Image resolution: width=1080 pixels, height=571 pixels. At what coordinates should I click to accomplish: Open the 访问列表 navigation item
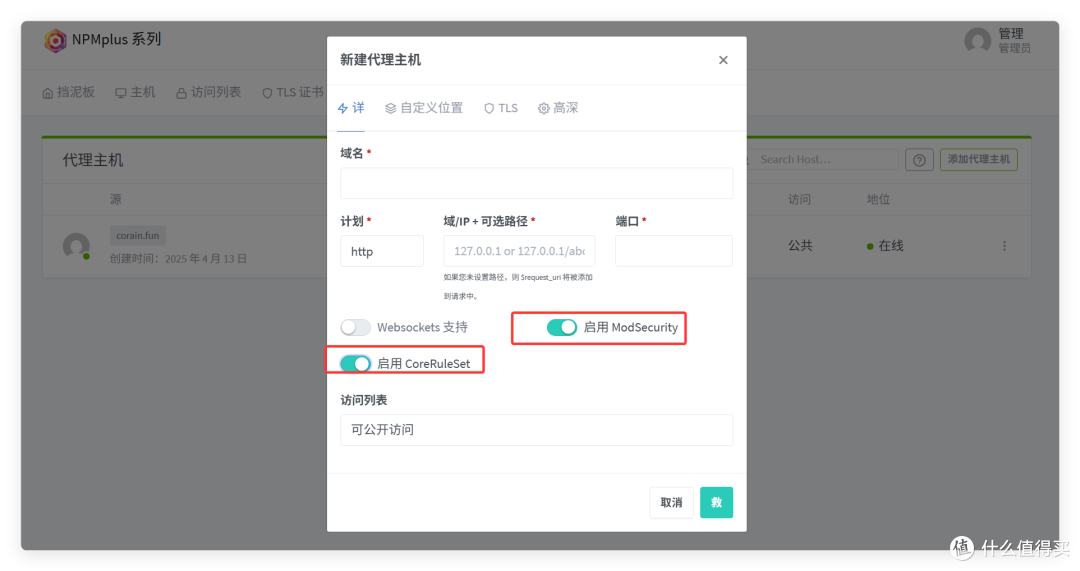pyautogui.click(x=208, y=92)
